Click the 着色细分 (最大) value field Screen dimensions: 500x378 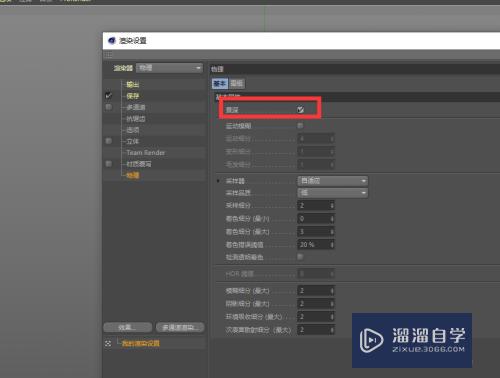(x=316, y=232)
